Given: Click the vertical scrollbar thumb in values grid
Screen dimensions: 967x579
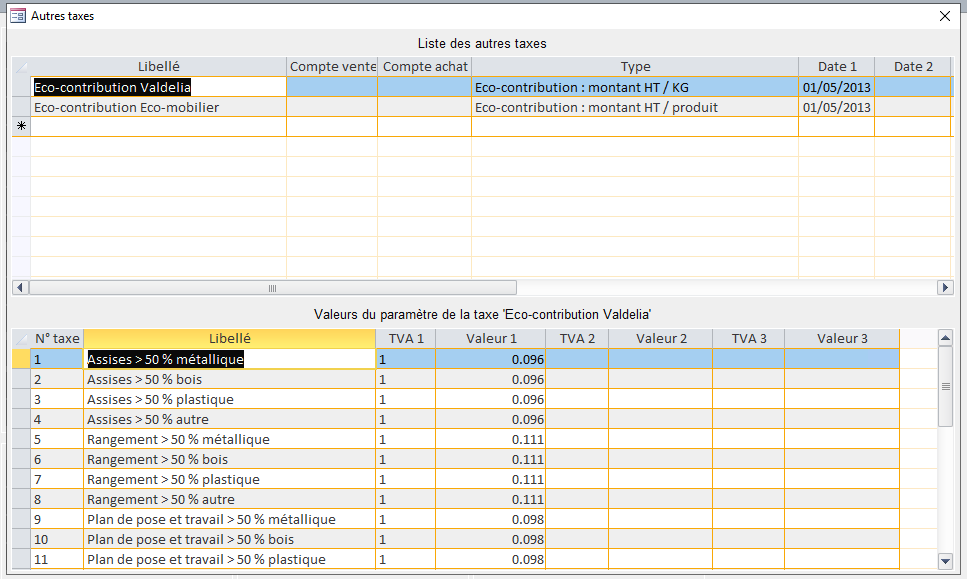Looking at the screenshot, I should 946,386.
